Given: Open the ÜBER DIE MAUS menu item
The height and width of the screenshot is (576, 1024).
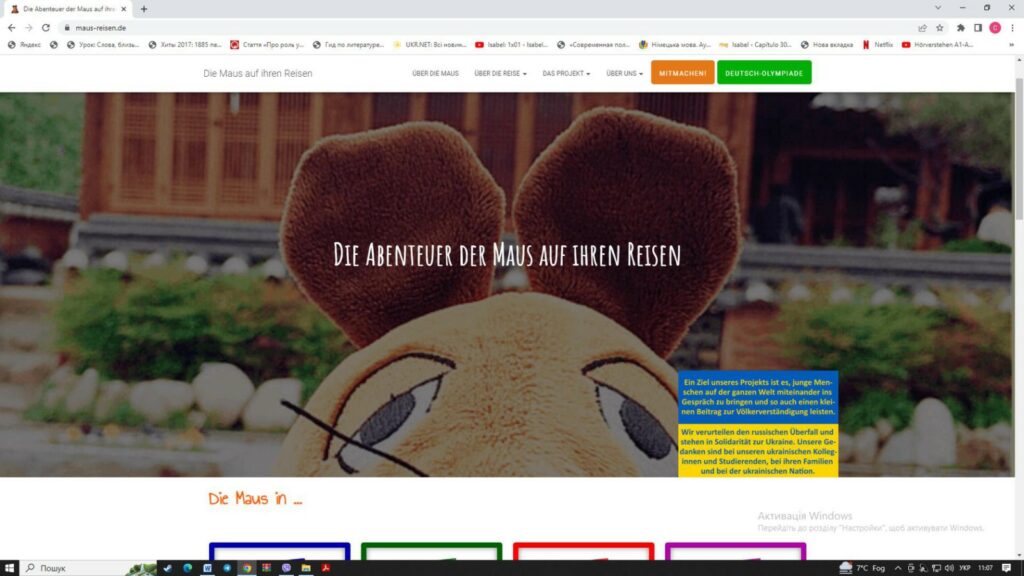Looking at the screenshot, I should point(435,74).
